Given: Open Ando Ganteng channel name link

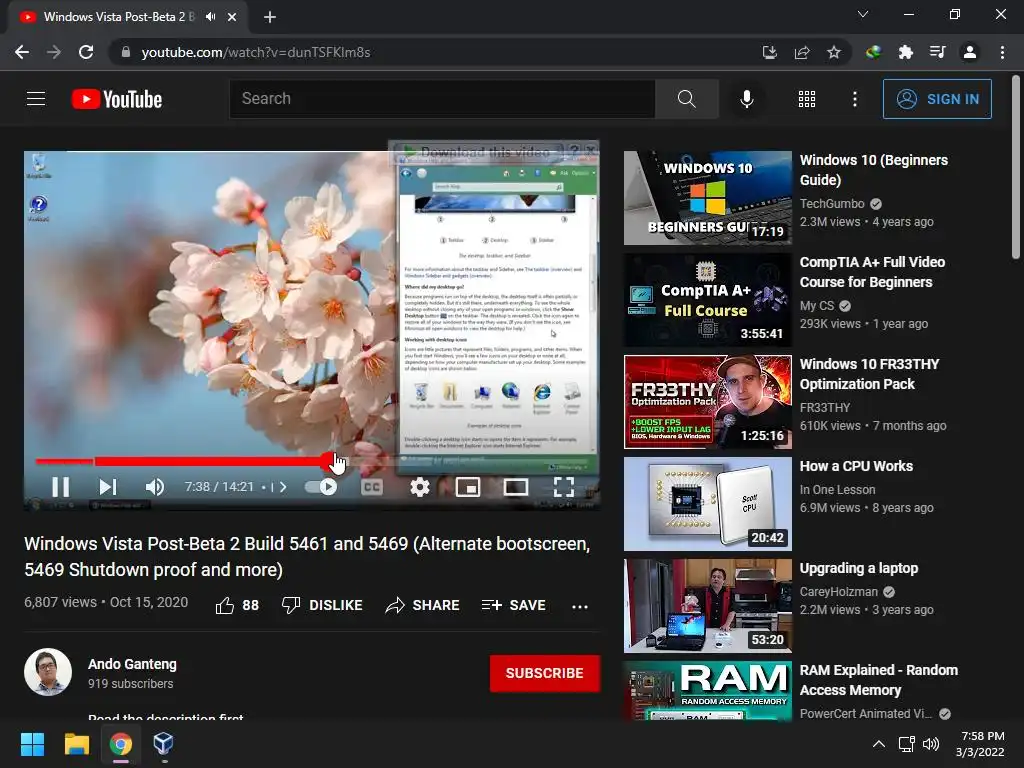Looking at the screenshot, I should [132, 664].
